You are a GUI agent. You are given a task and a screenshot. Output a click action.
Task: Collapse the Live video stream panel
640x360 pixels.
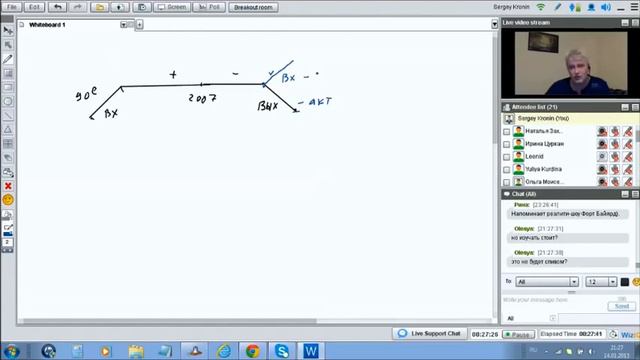[x=625, y=23]
